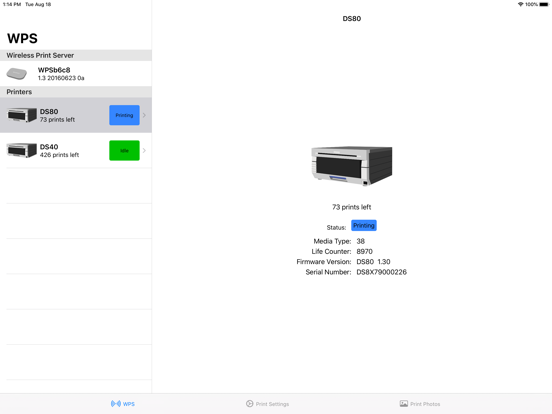This screenshot has height=414, width=552.
Task: Click the 'WPSb6c8' server name
Action: 54,70
